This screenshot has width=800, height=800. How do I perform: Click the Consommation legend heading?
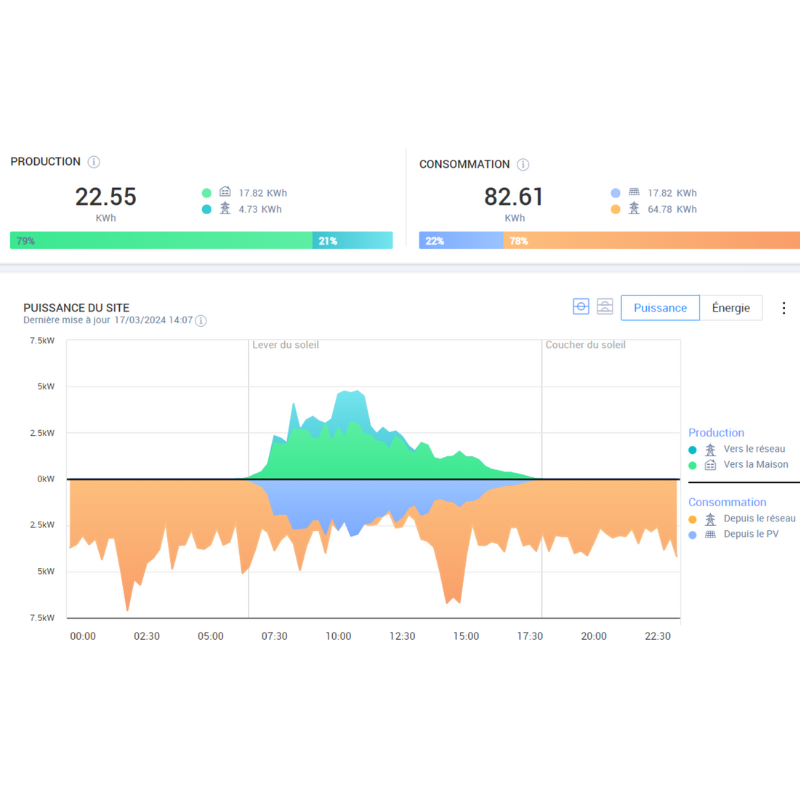click(727, 502)
